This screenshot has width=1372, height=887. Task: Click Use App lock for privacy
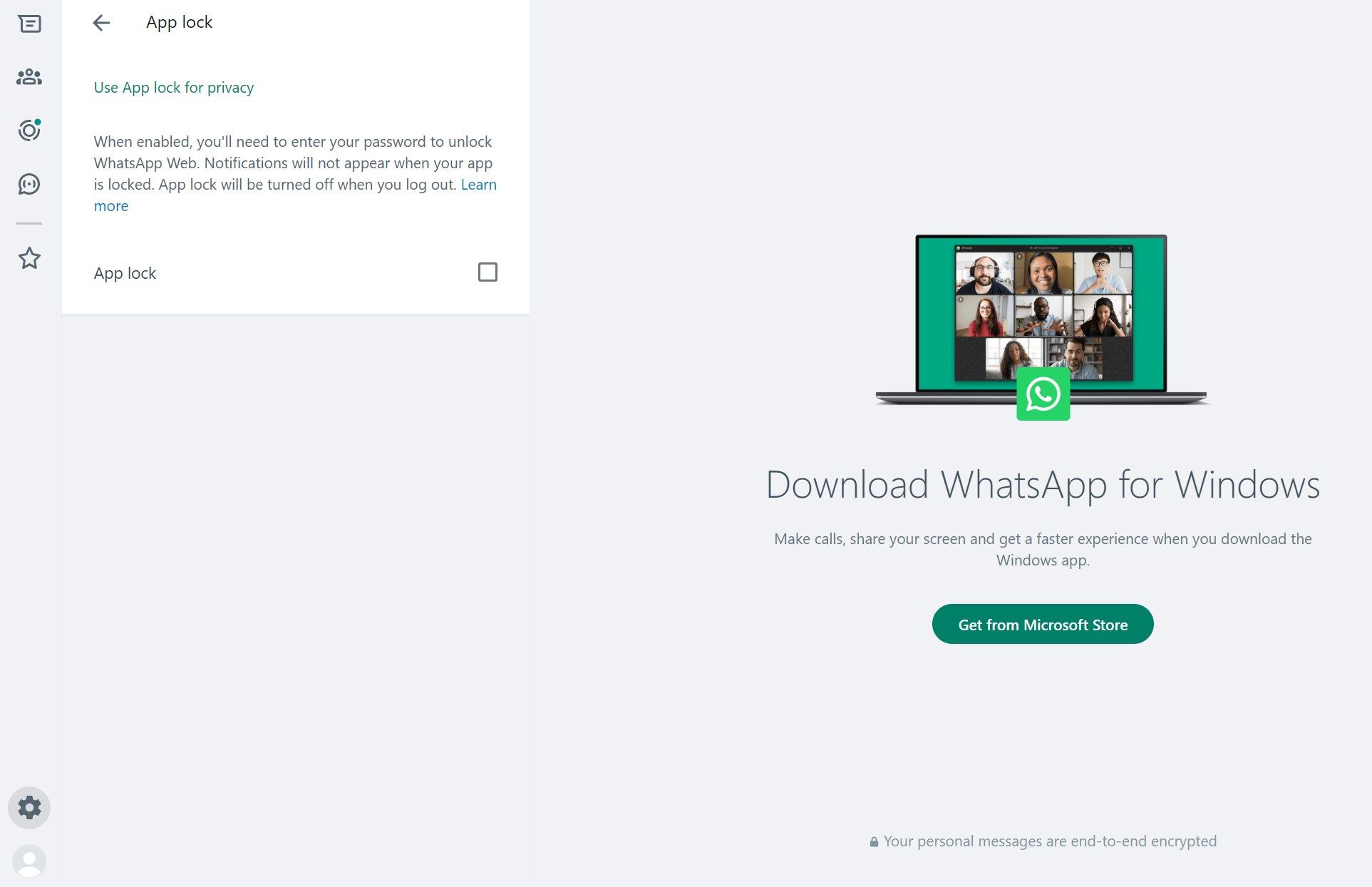click(x=174, y=87)
